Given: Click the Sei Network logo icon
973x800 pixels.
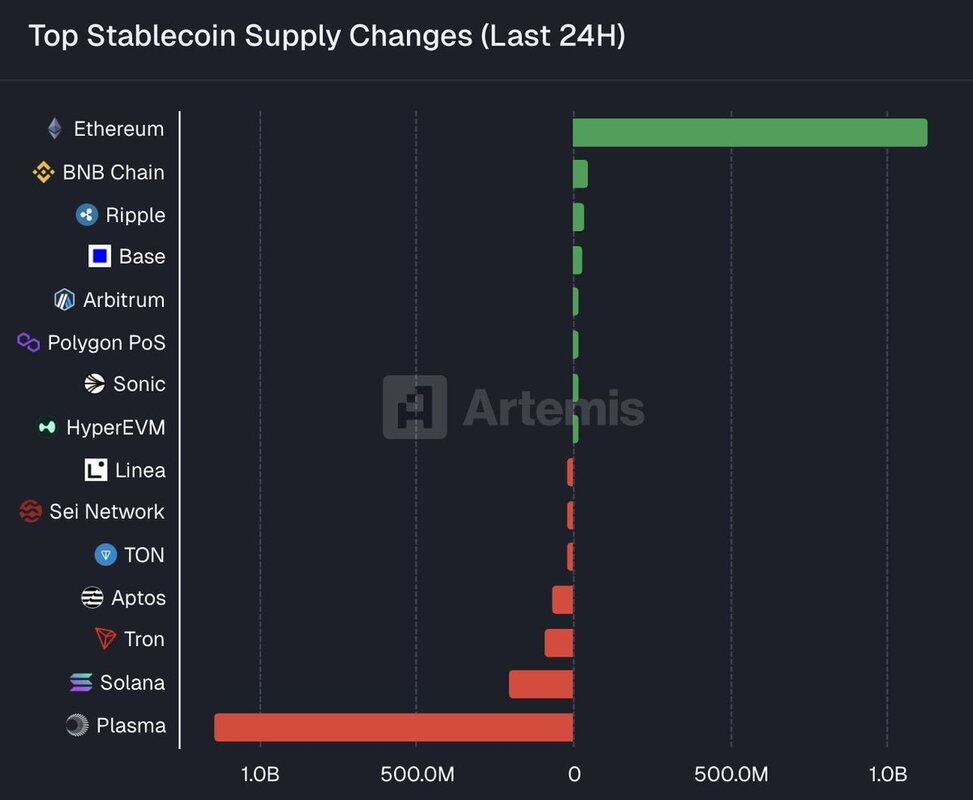Looking at the screenshot, I should coord(31,512).
